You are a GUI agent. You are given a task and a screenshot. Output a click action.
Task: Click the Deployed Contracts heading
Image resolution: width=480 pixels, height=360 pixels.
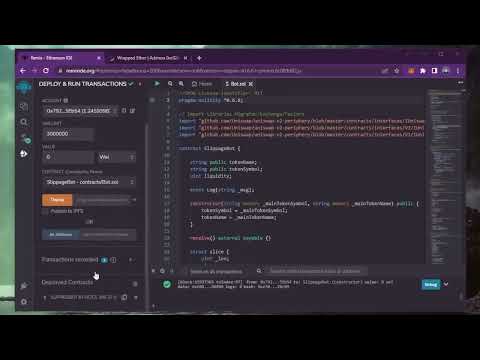tap(67, 282)
